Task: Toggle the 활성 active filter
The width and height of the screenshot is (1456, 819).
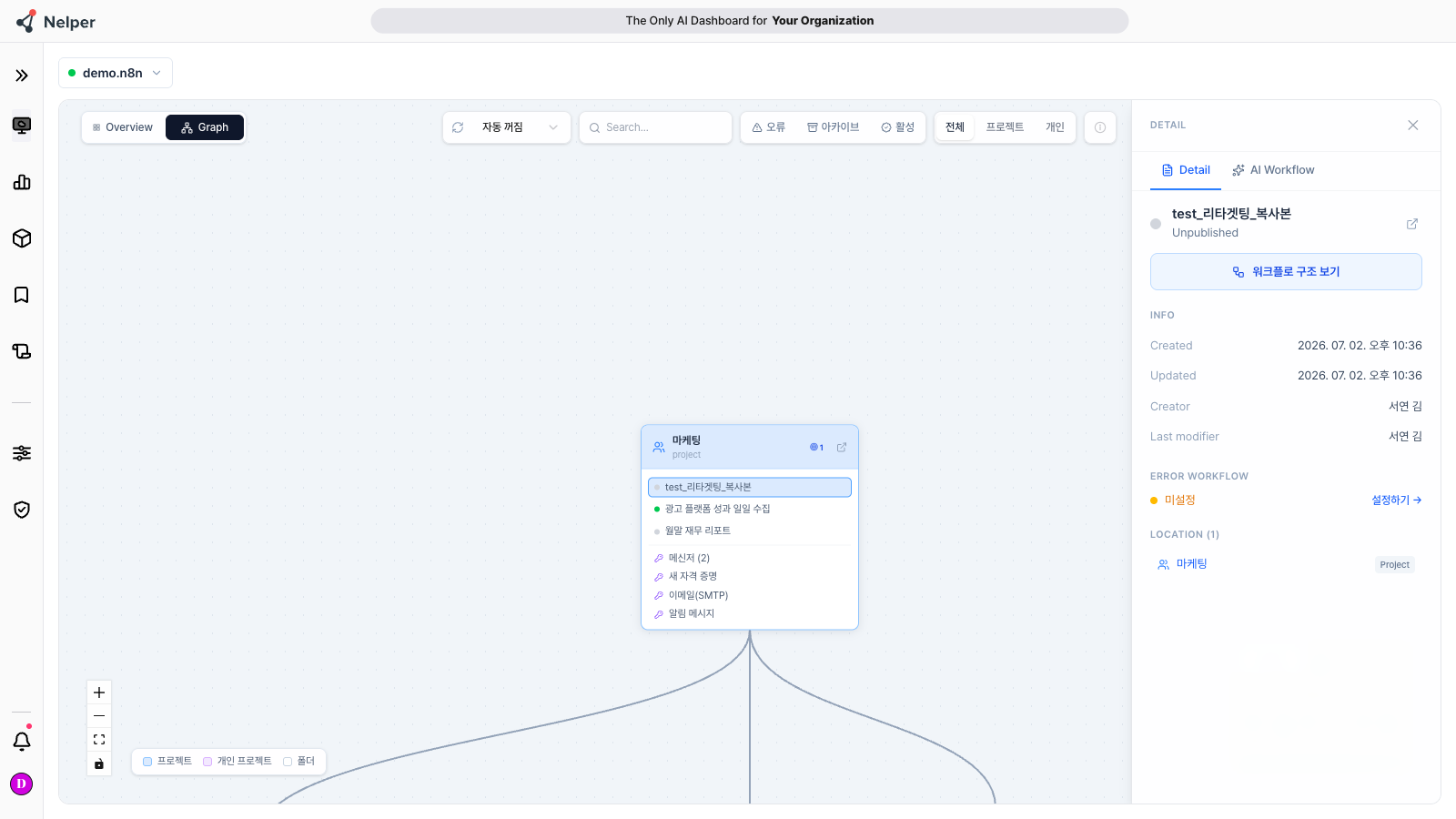Action: (x=897, y=127)
